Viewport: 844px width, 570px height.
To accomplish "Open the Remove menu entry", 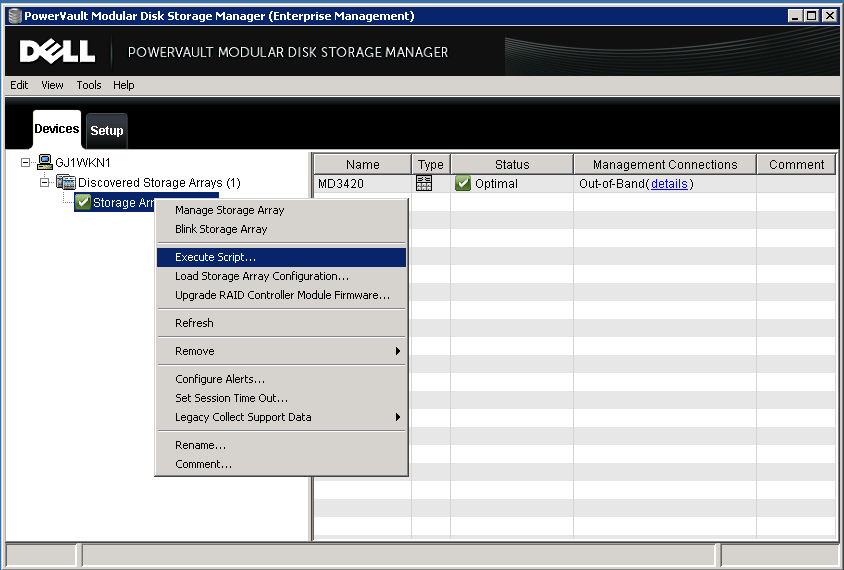I will click(x=282, y=351).
